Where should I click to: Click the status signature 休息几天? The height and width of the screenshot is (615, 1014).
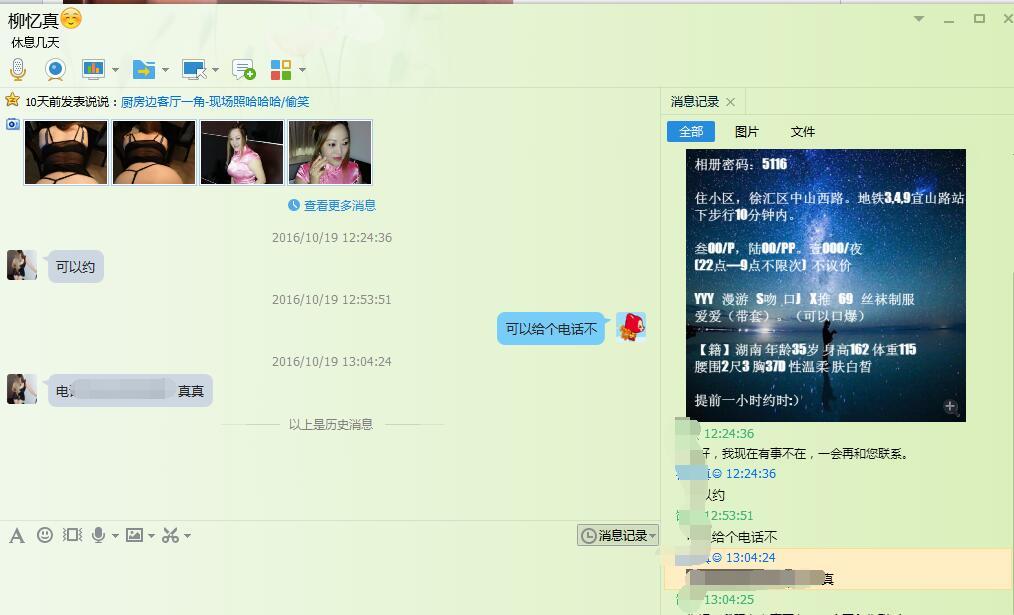(x=35, y=43)
